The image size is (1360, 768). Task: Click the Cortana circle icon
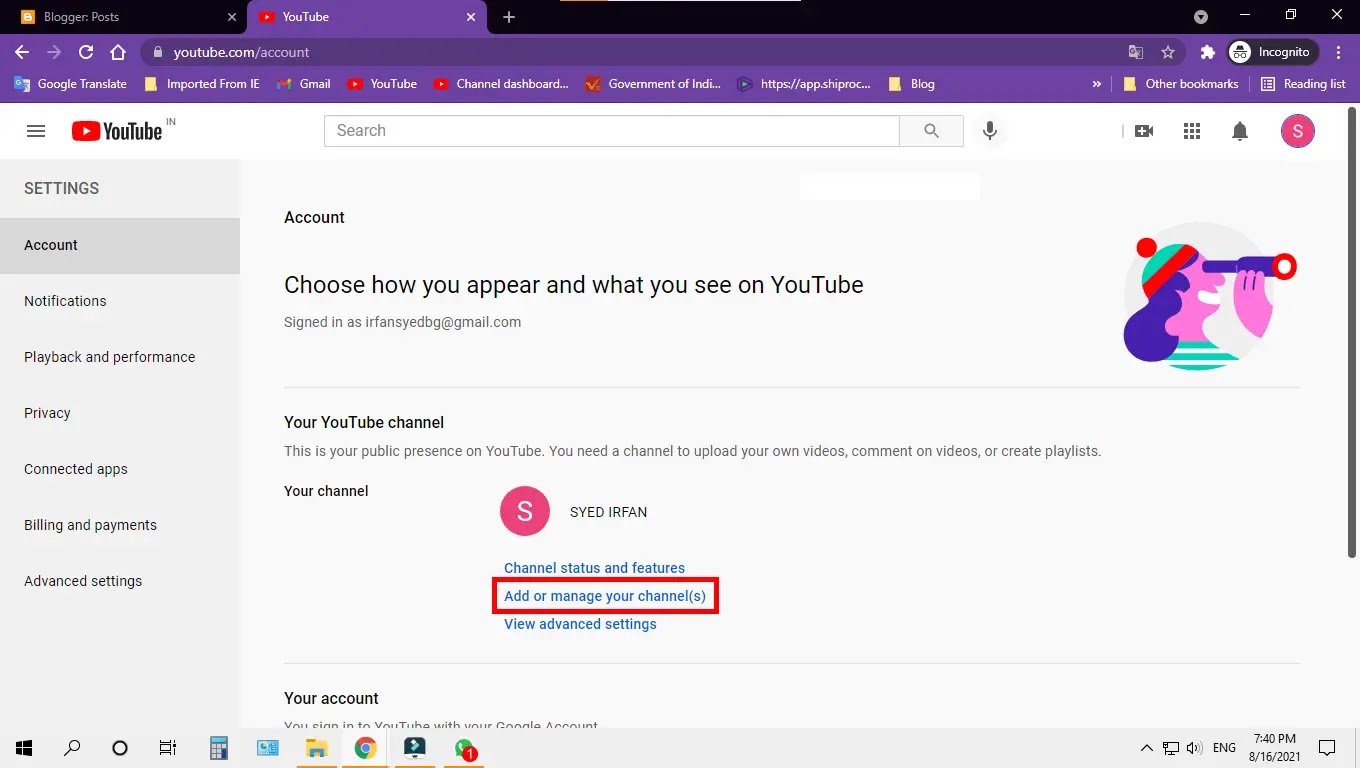(120, 748)
